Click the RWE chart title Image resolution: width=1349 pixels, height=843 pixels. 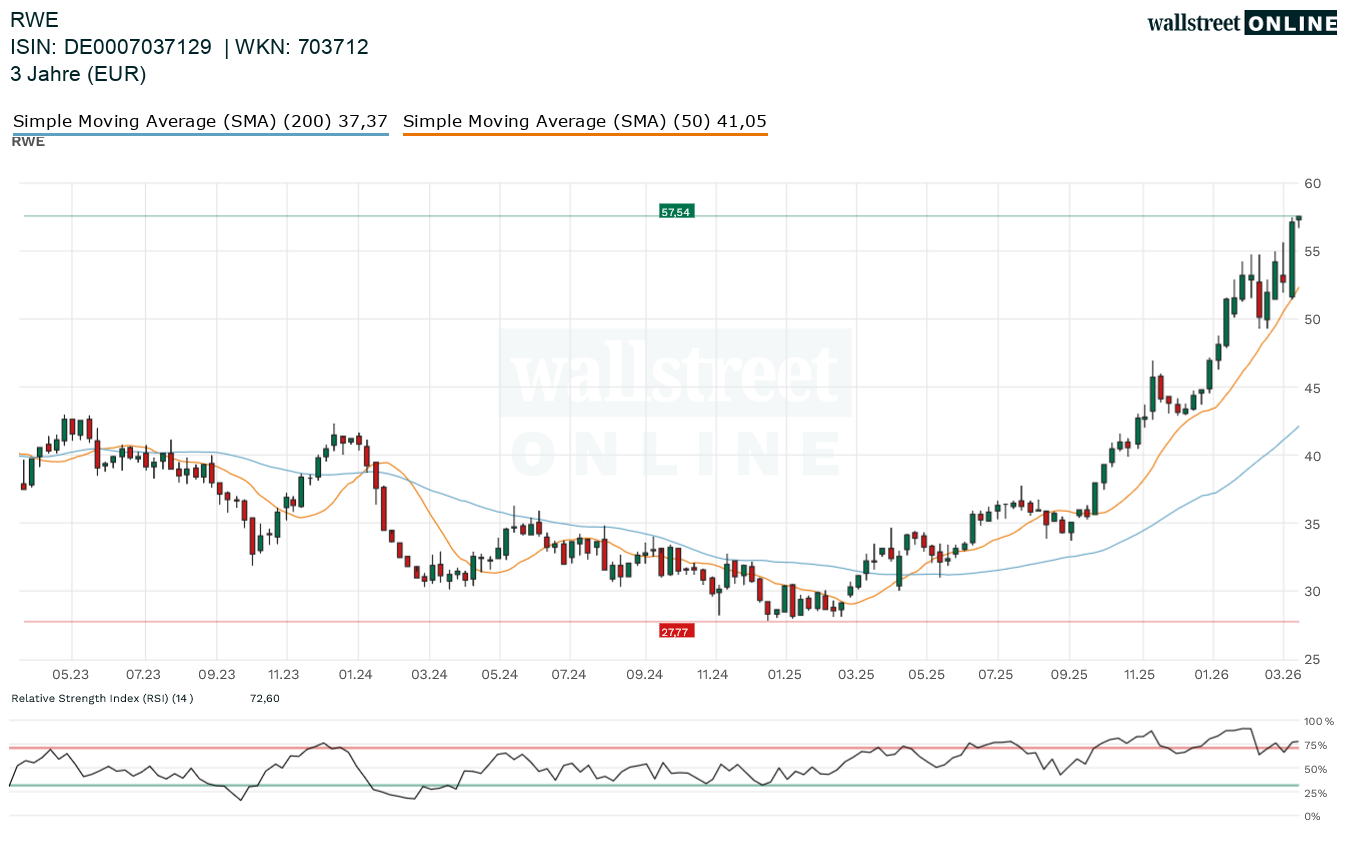point(34,20)
